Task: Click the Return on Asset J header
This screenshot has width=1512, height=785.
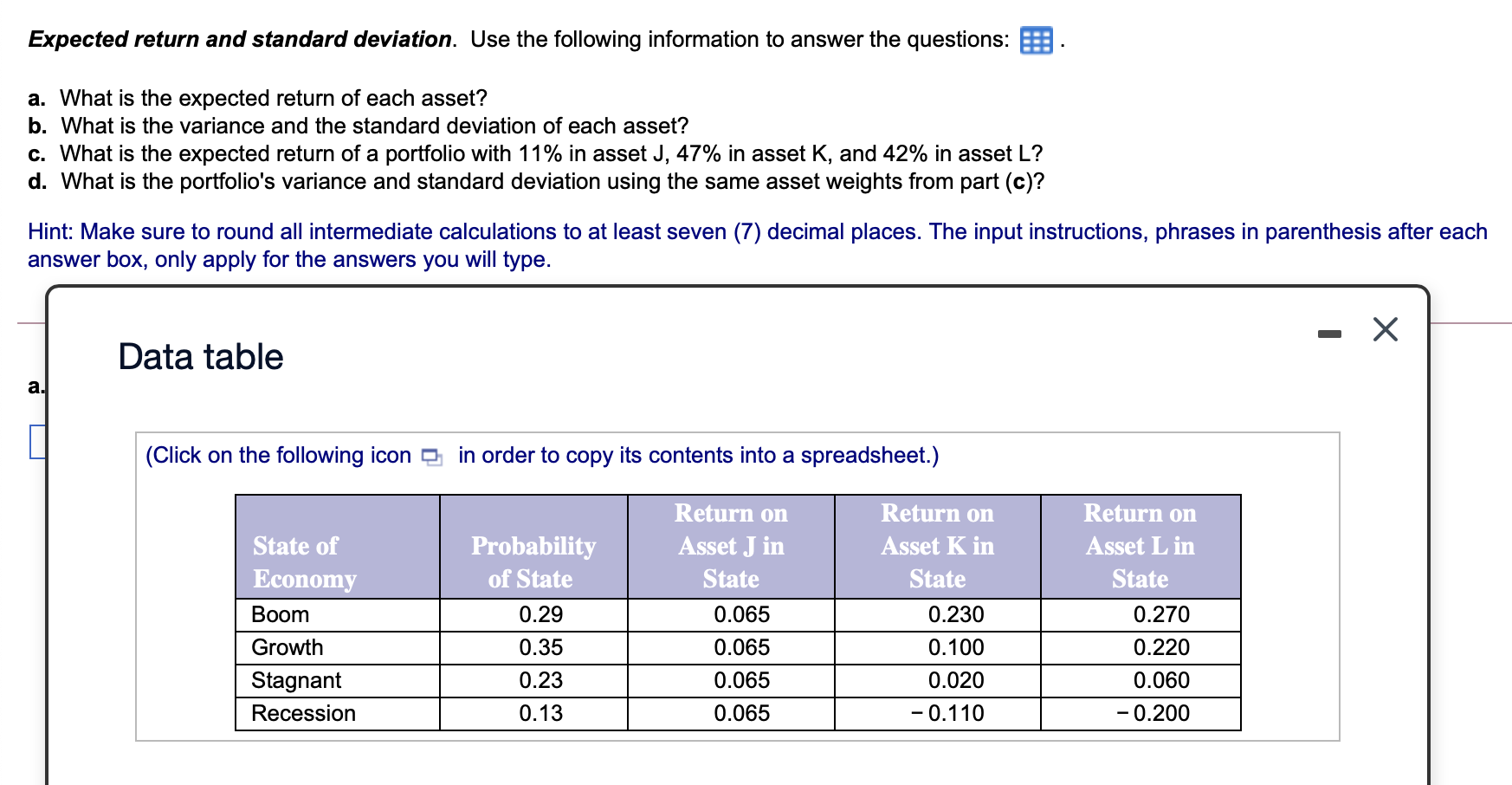Action: [730, 546]
